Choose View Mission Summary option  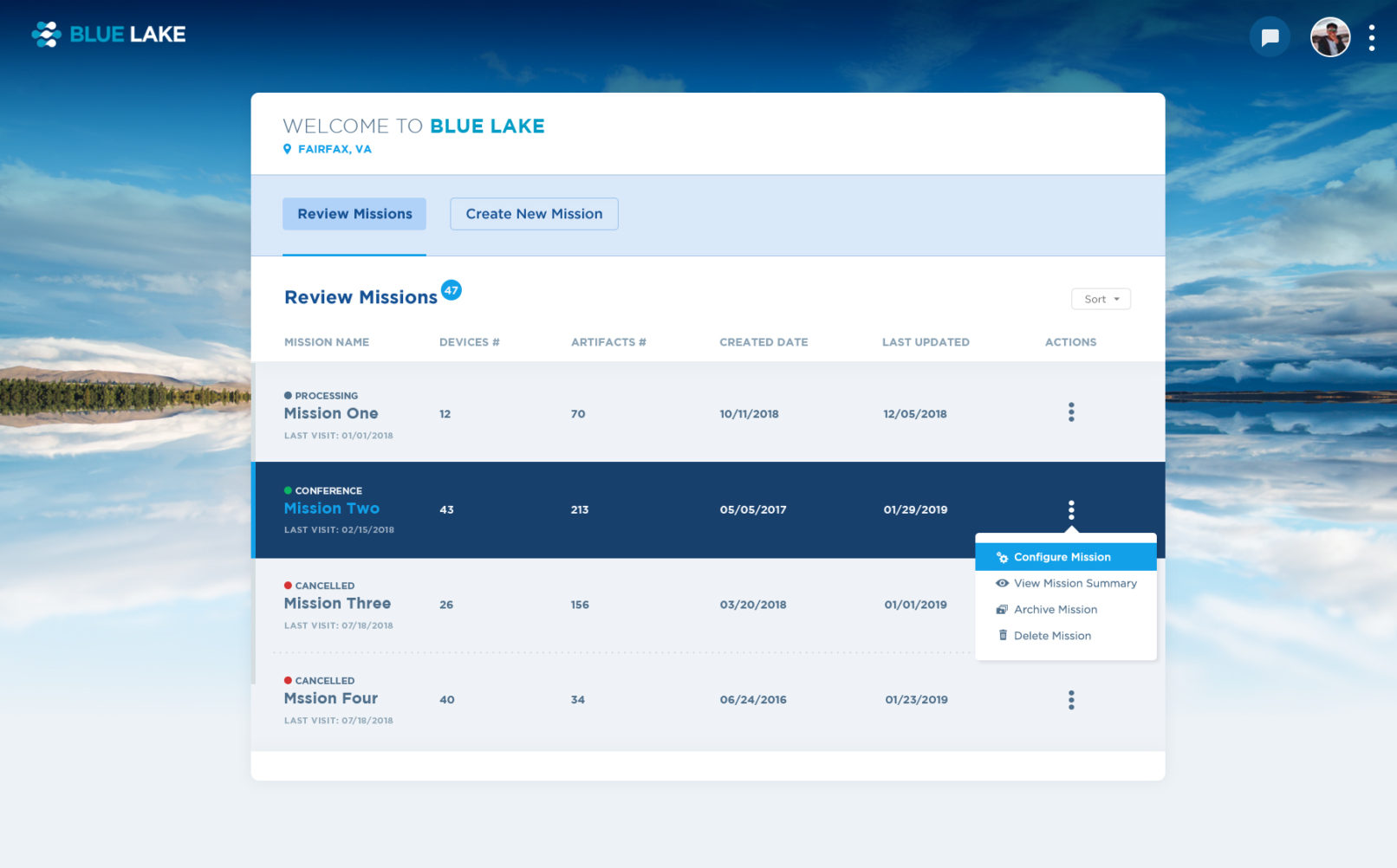tap(1075, 583)
